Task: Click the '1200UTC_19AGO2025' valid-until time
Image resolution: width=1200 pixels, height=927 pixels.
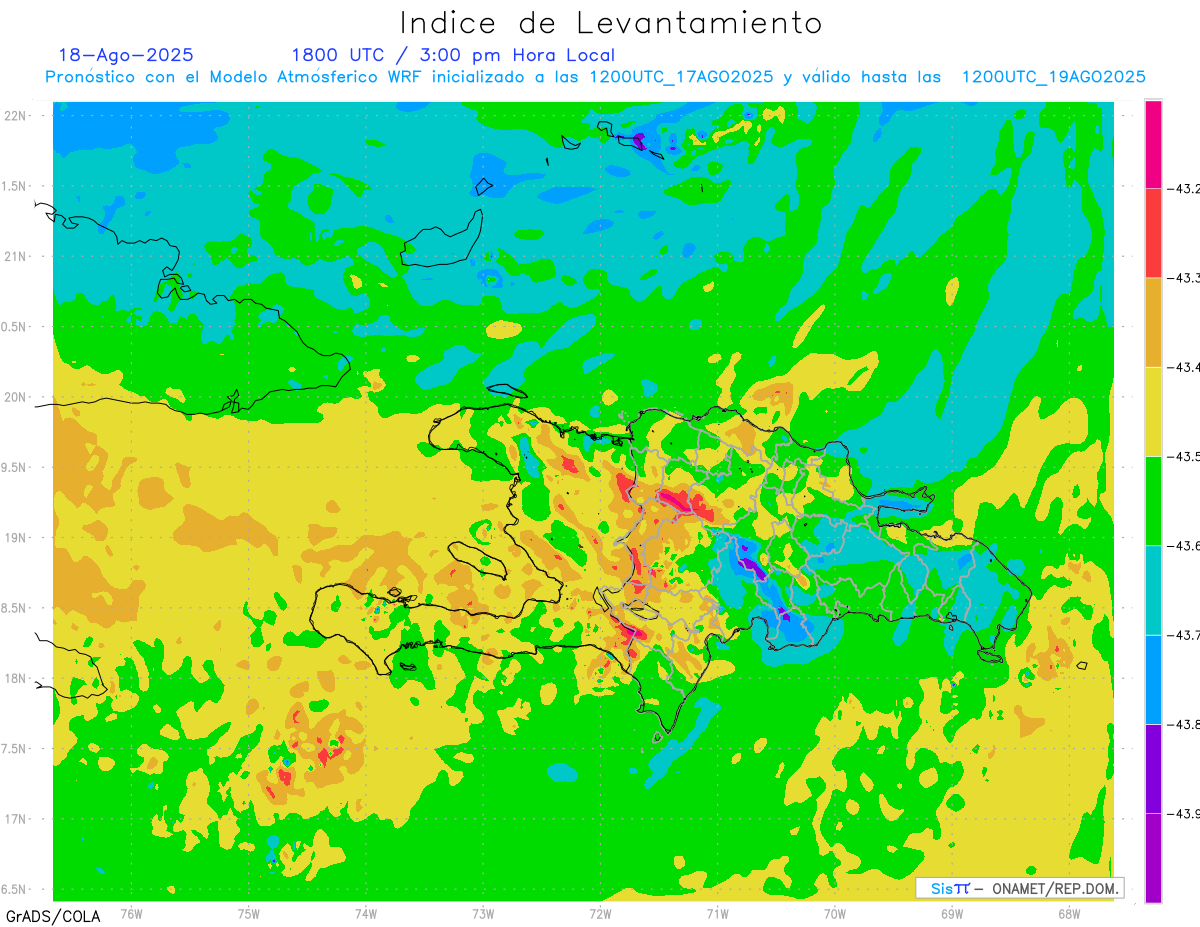Action: point(1053,77)
